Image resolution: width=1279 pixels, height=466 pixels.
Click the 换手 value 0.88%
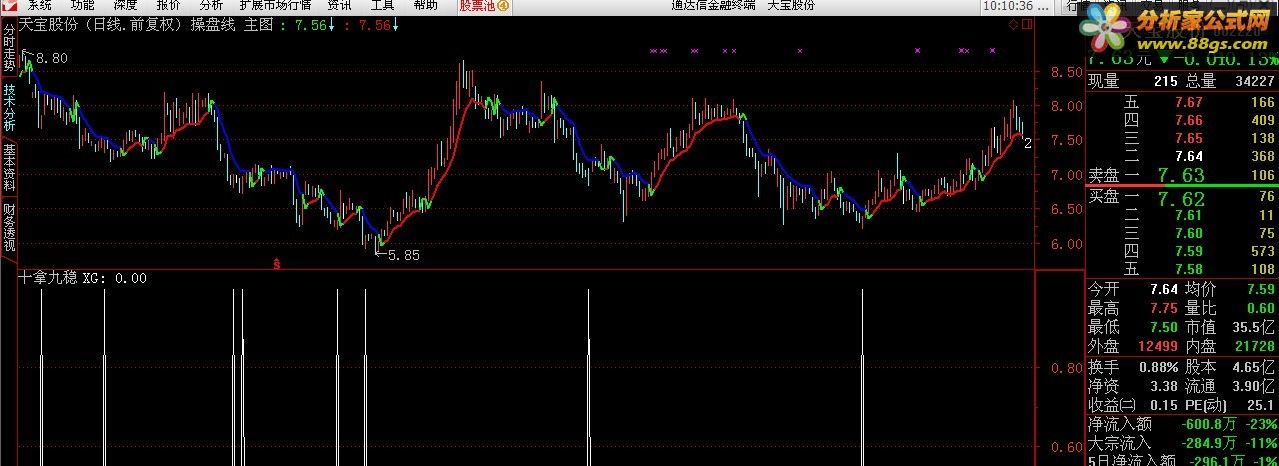click(x=1159, y=367)
